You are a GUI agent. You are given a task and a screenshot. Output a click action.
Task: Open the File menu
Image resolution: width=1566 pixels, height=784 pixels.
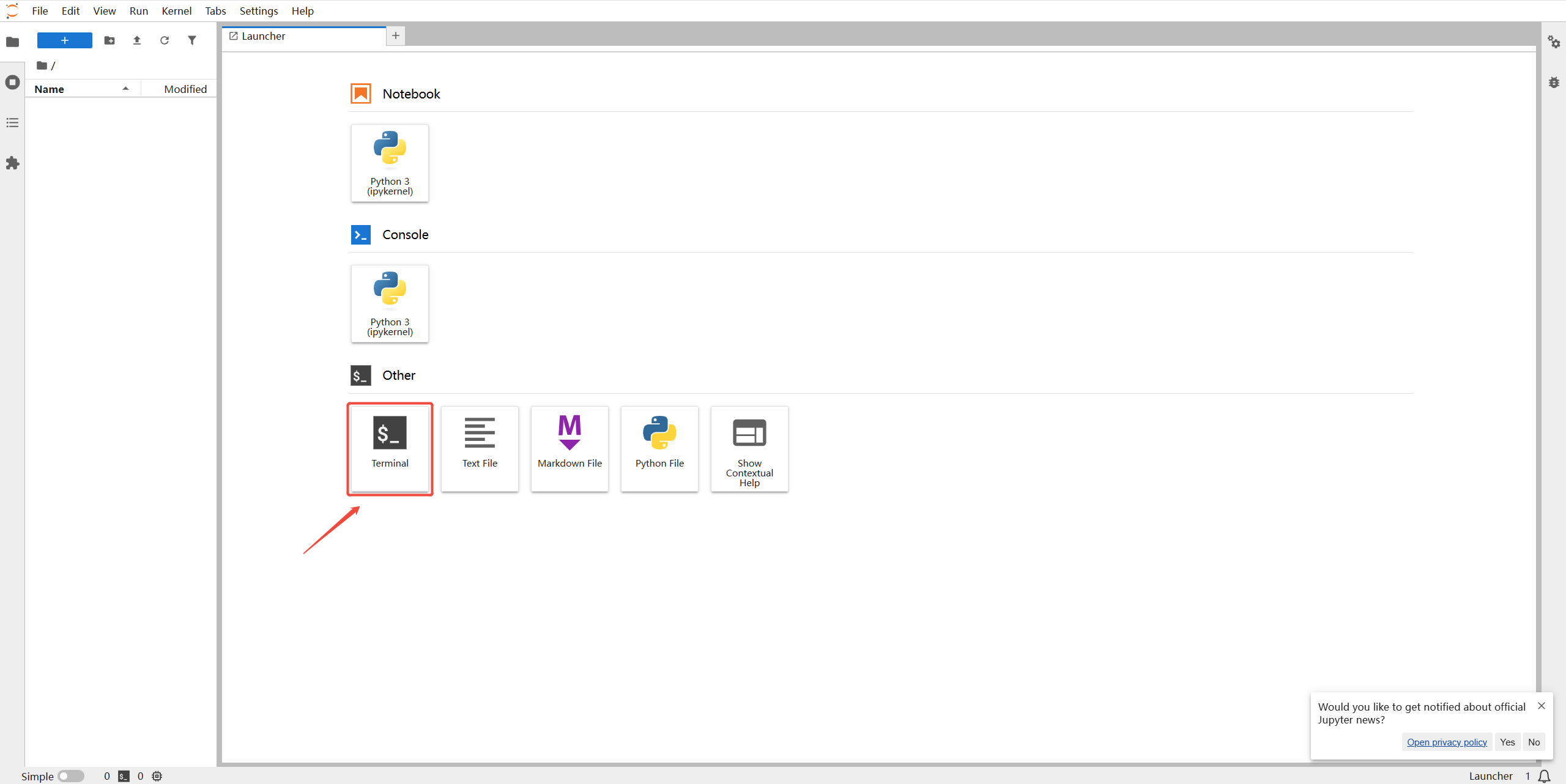point(40,11)
